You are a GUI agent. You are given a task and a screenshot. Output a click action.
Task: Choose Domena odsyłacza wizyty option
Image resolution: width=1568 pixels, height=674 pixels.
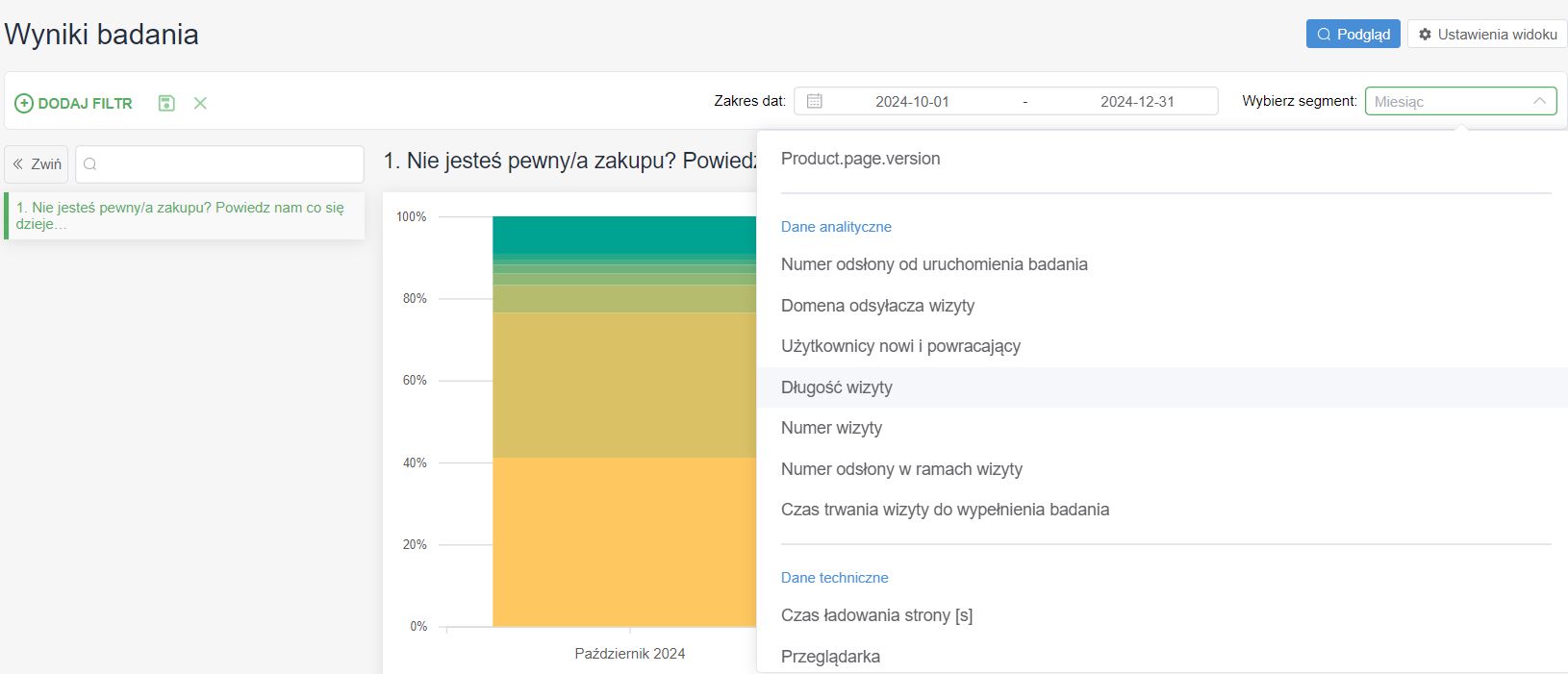click(1162, 306)
